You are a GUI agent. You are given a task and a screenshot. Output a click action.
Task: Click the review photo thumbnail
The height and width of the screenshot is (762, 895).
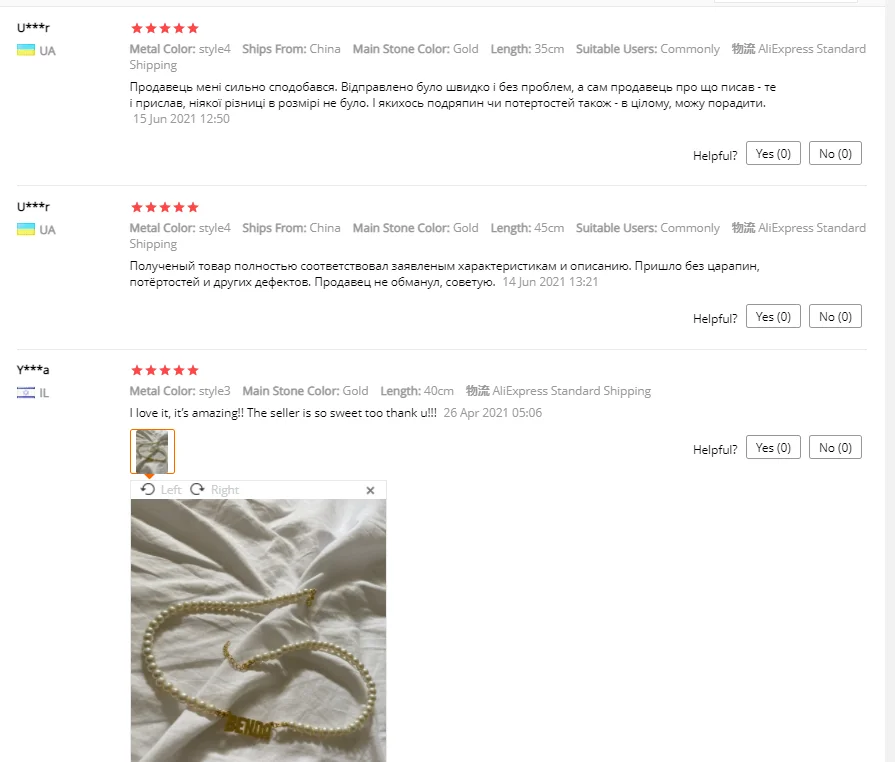(x=152, y=451)
